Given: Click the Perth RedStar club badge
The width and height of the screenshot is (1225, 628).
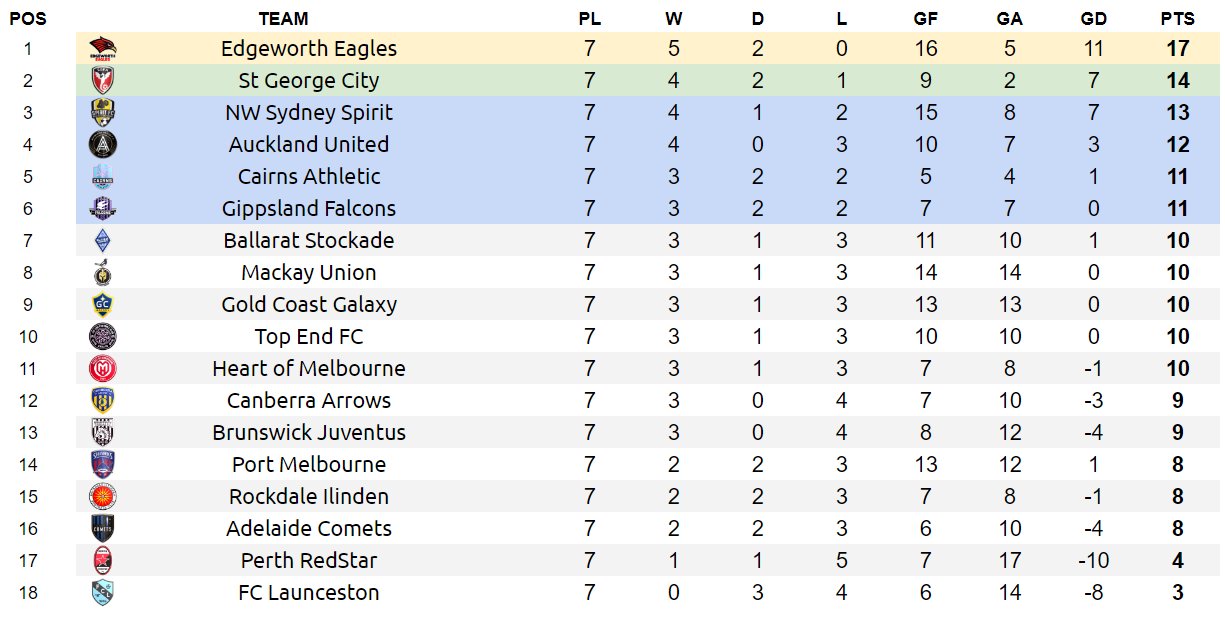Looking at the screenshot, I should (x=103, y=560).
